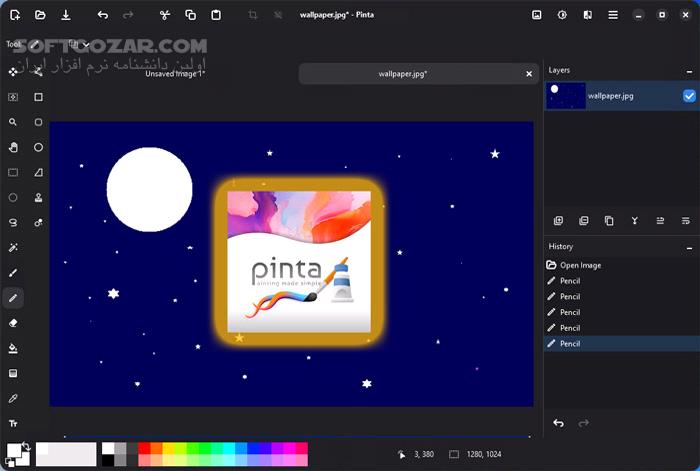Pick black from the color palette

point(108,460)
